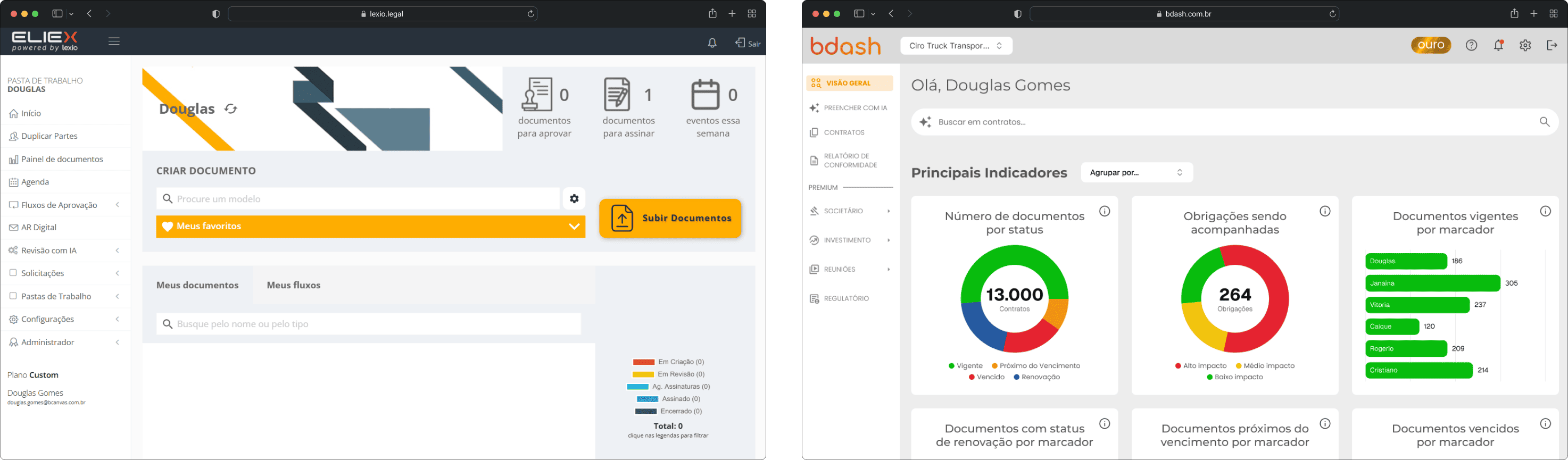Expand the Administrador chevron

(118, 342)
